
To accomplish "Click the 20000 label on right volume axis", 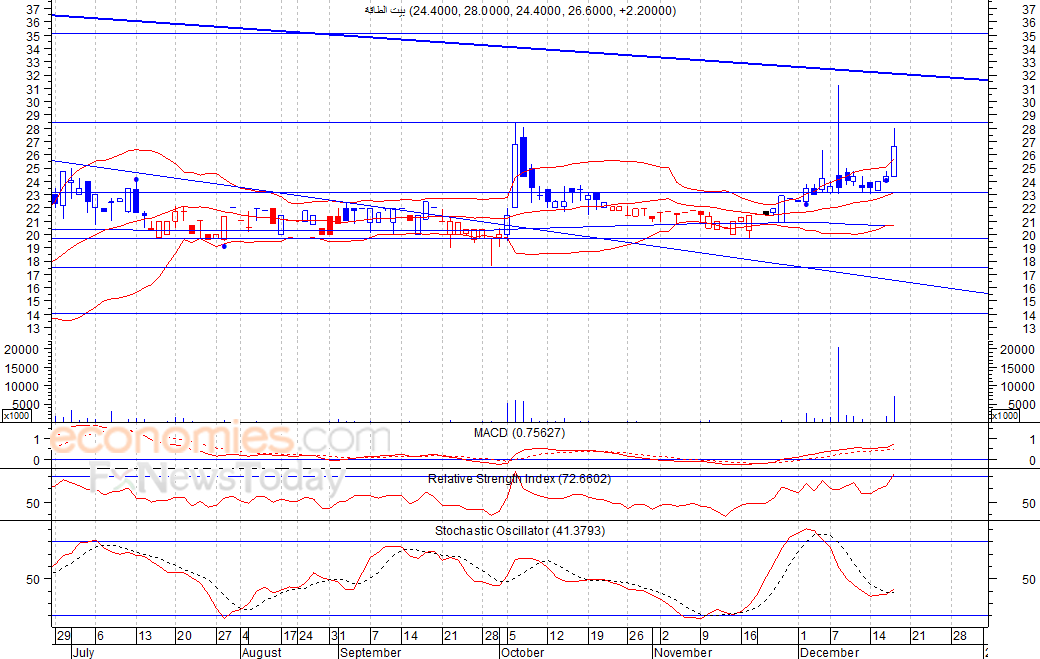I will click(1015, 350).
